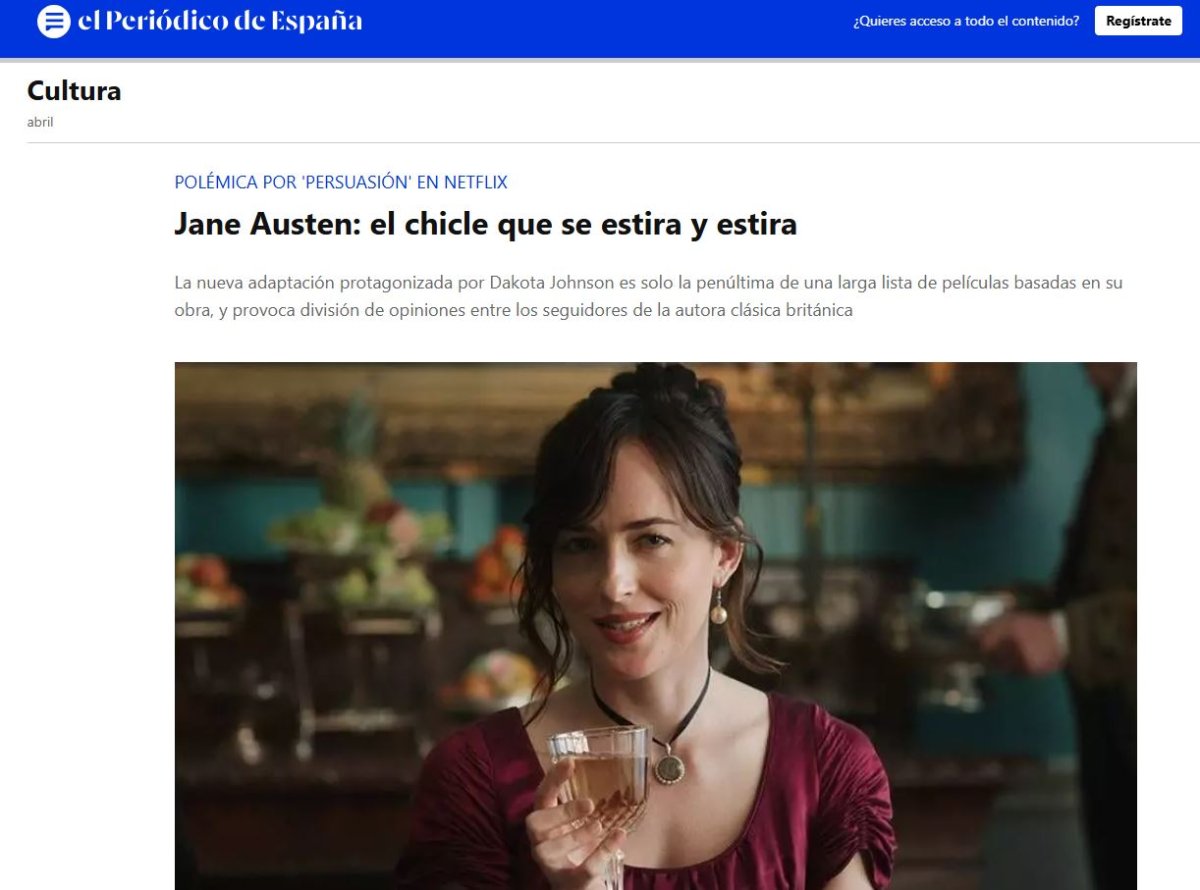Click the words 'autora clásica británica' in subtitle
The image size is (1200, 890).
[x=767, y=310]
